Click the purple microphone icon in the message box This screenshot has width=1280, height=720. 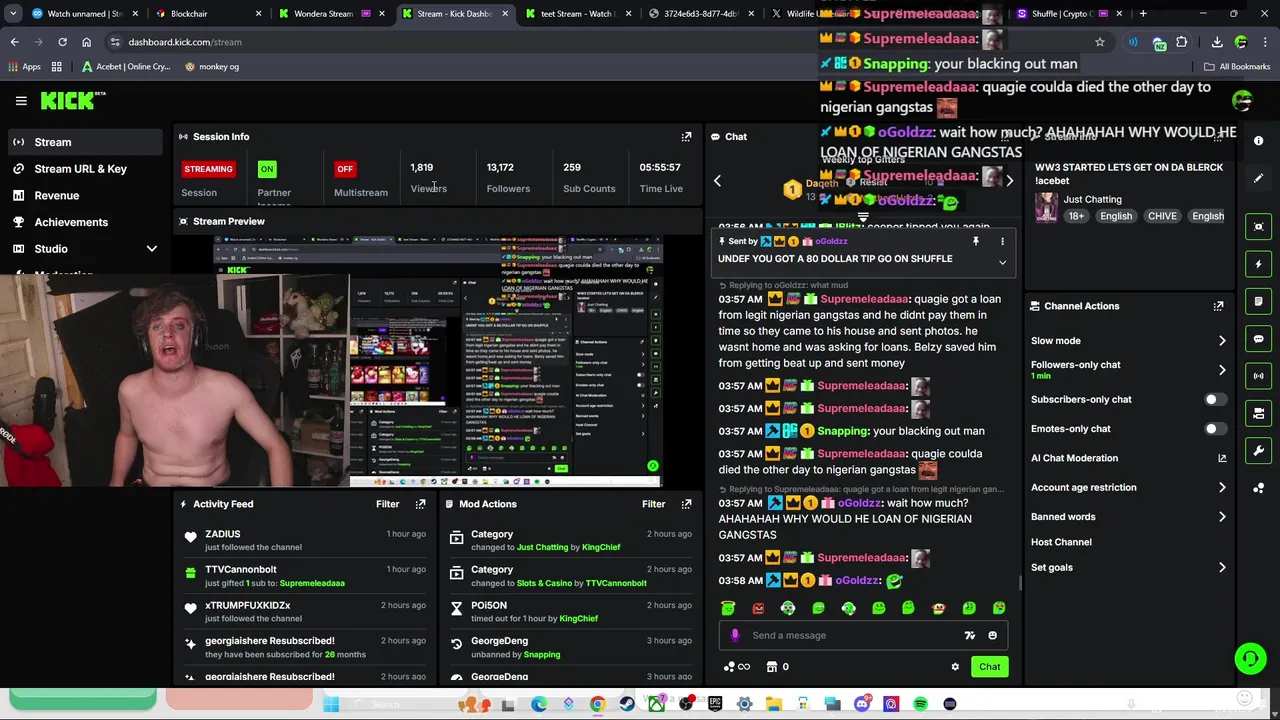point(735,635)
